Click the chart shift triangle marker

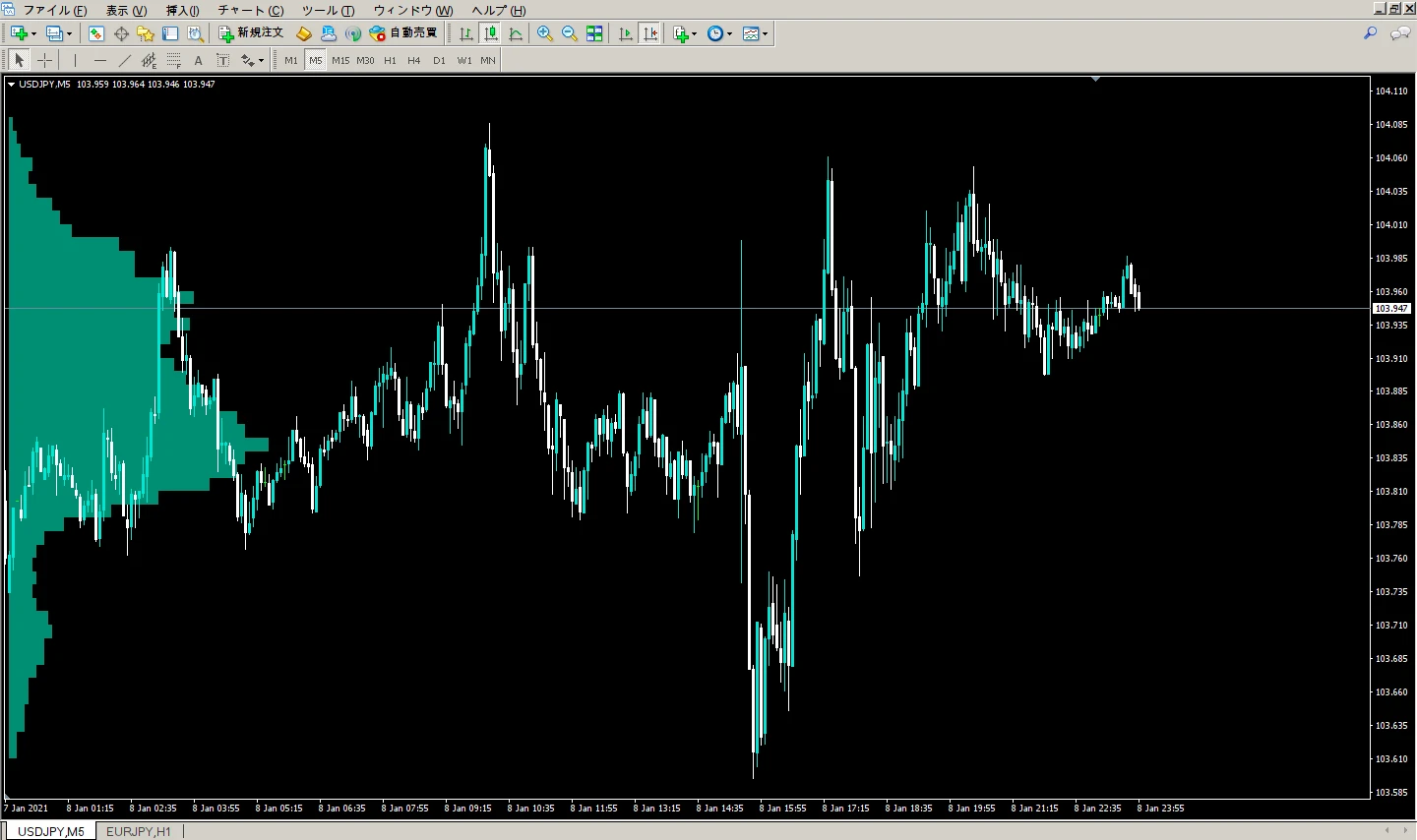1095,80
